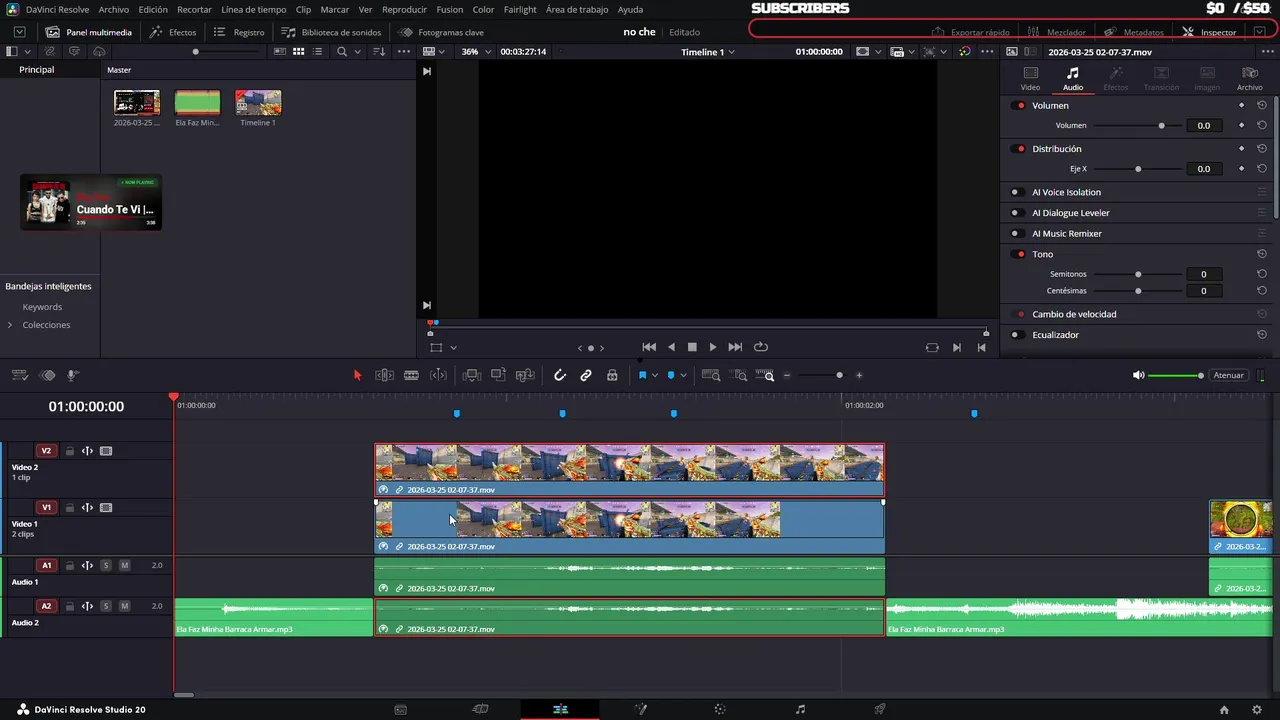Image resolution: width=1280 pixels, height=720 pixels.
Task: Select the Timeline 1 thumbnail in media pool
Action: 258,103
